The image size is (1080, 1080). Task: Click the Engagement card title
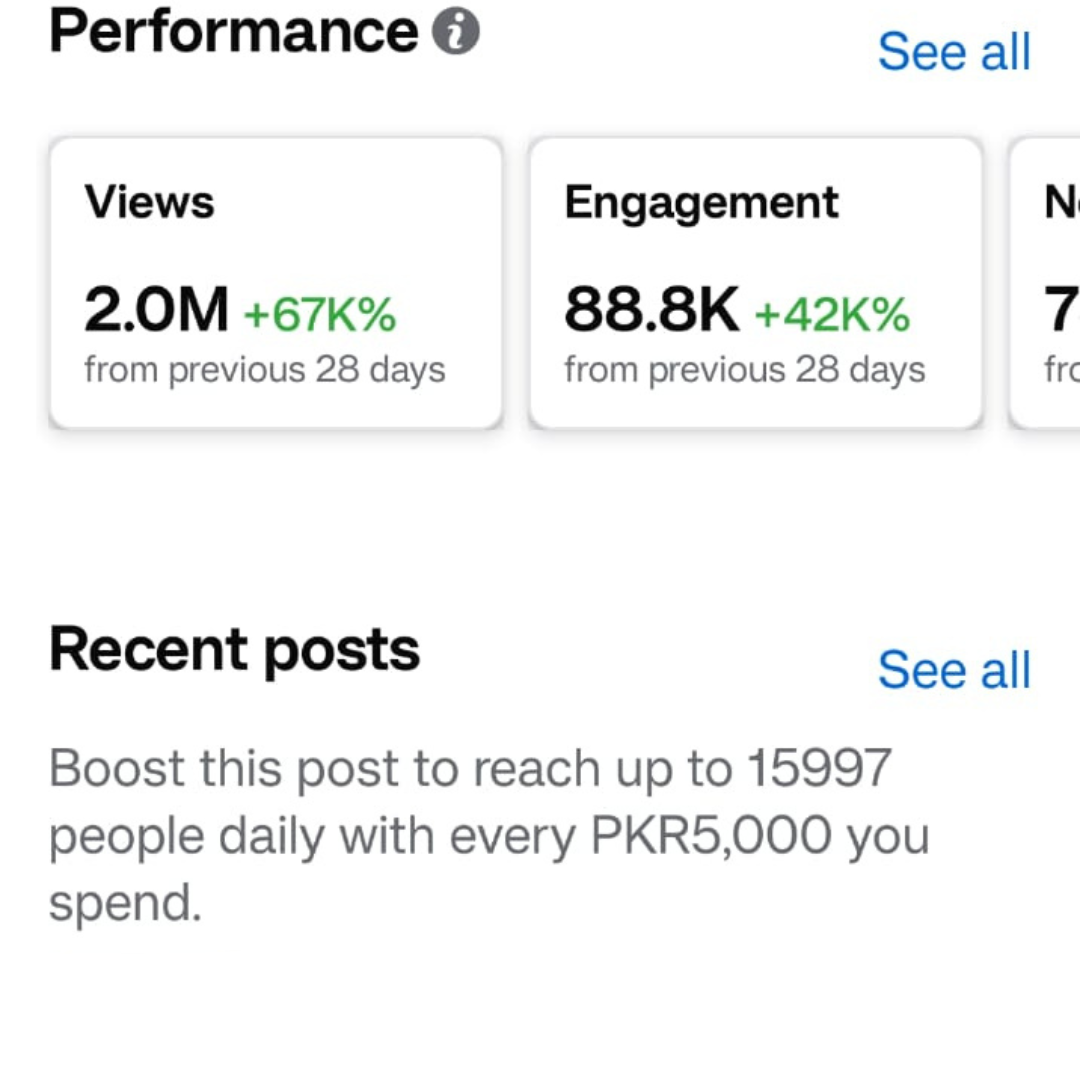701,203
